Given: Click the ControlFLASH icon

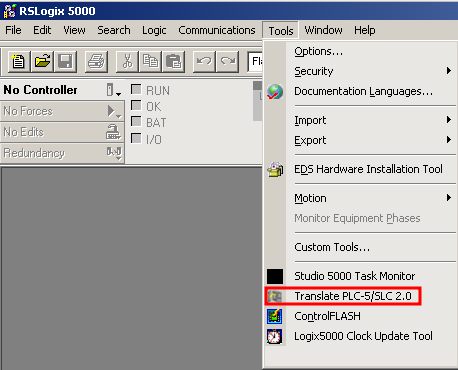Looking at the screenshot, I should [275, 316].
